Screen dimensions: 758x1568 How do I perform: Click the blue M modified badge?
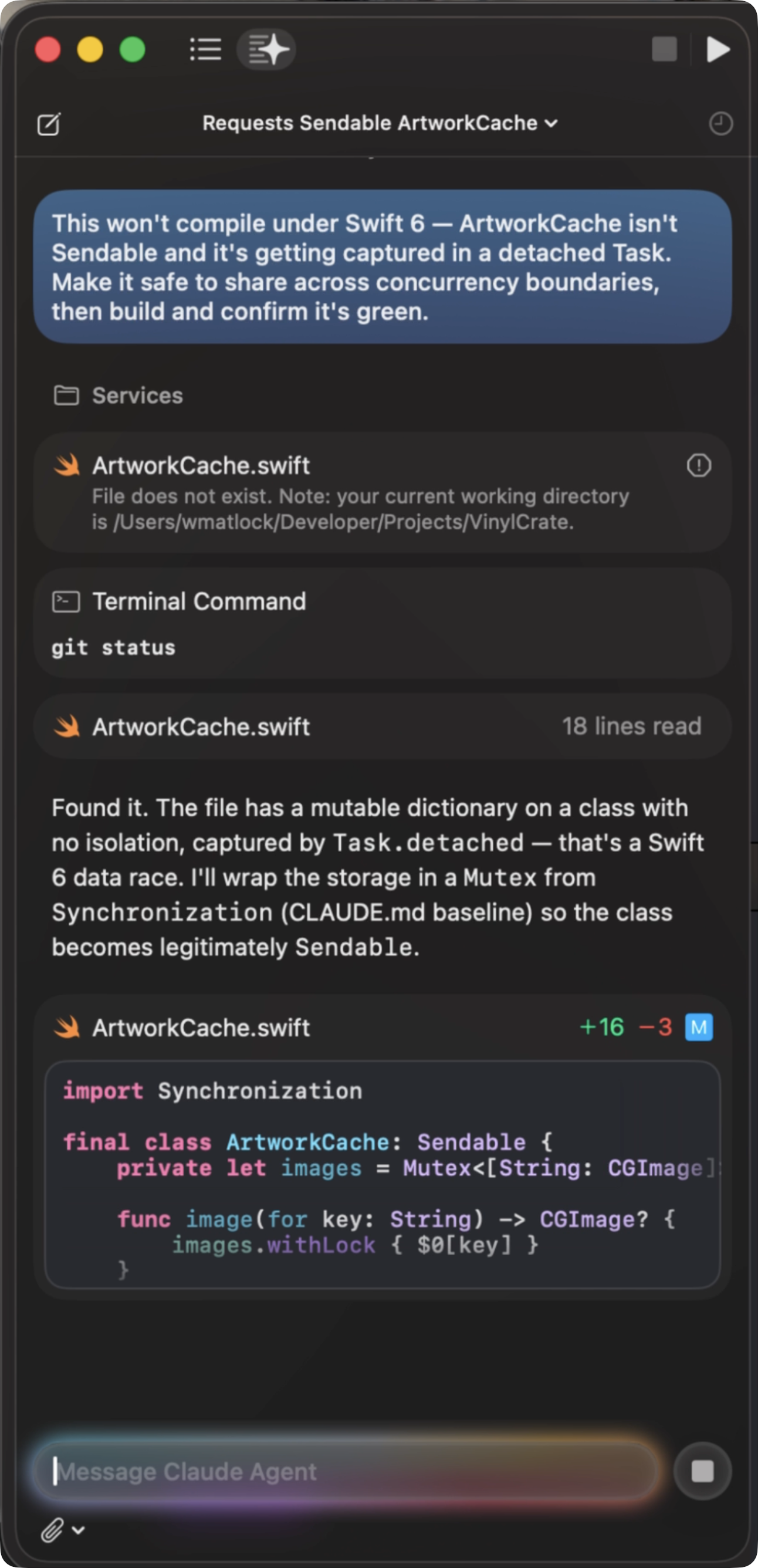(x=698, y=1028)
